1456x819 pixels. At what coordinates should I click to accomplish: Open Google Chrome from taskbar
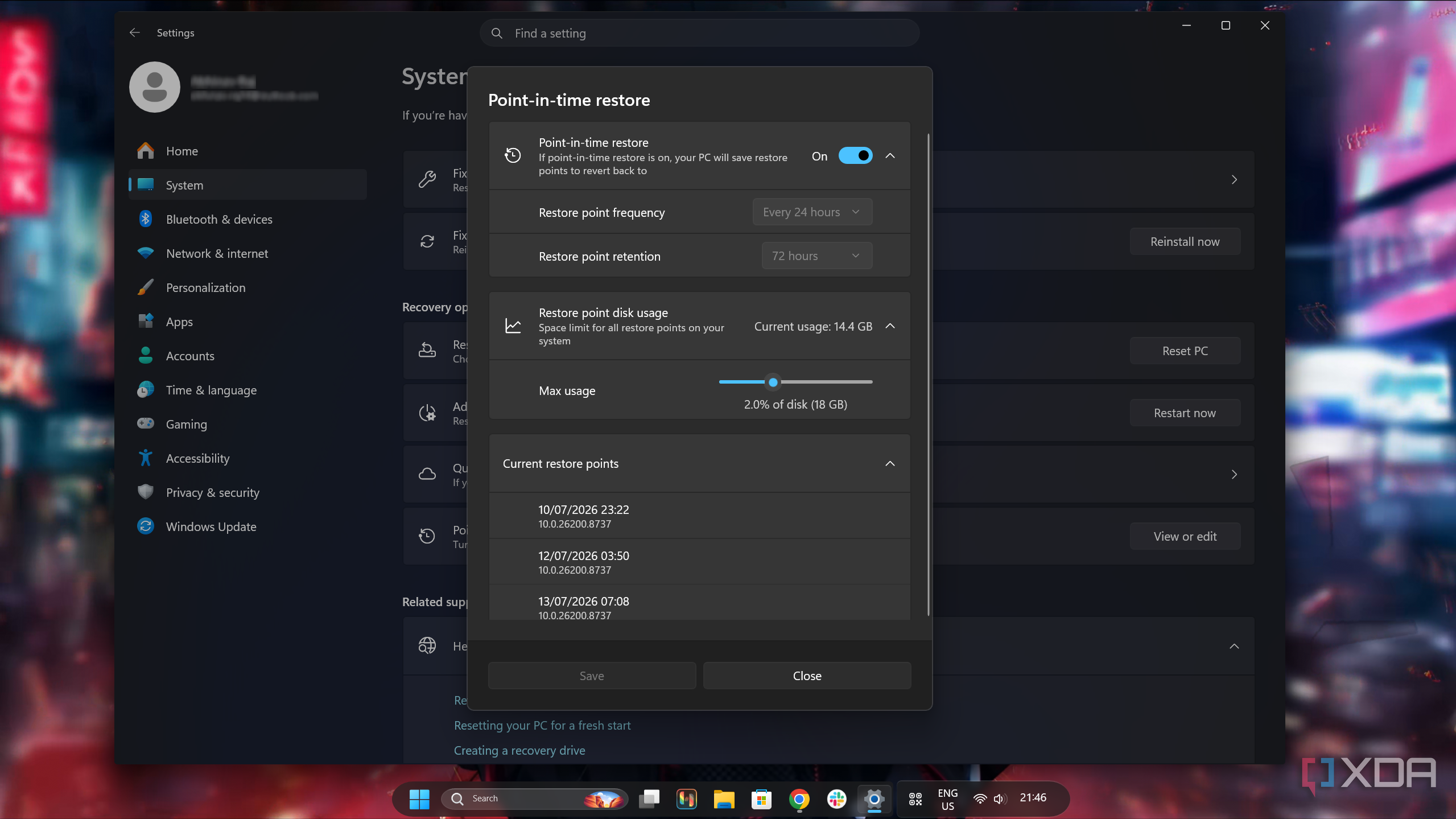pos(799,799)
